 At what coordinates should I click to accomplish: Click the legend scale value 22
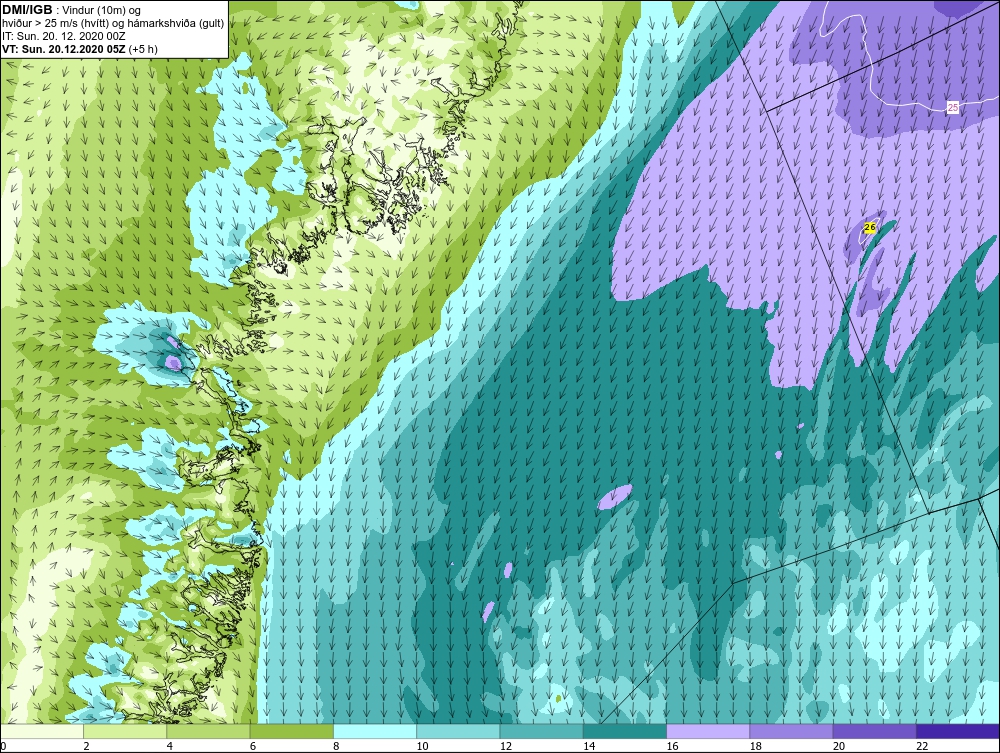(x=922, y=746)
